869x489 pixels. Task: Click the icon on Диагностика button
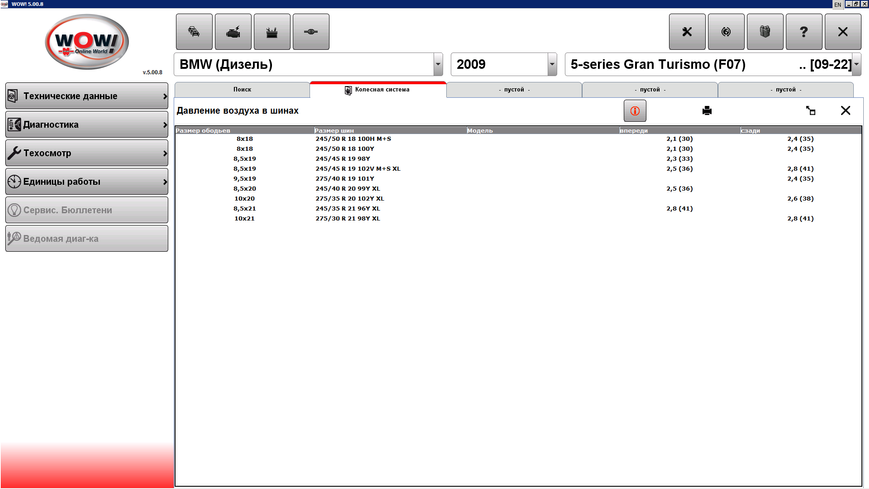(14, 125)
